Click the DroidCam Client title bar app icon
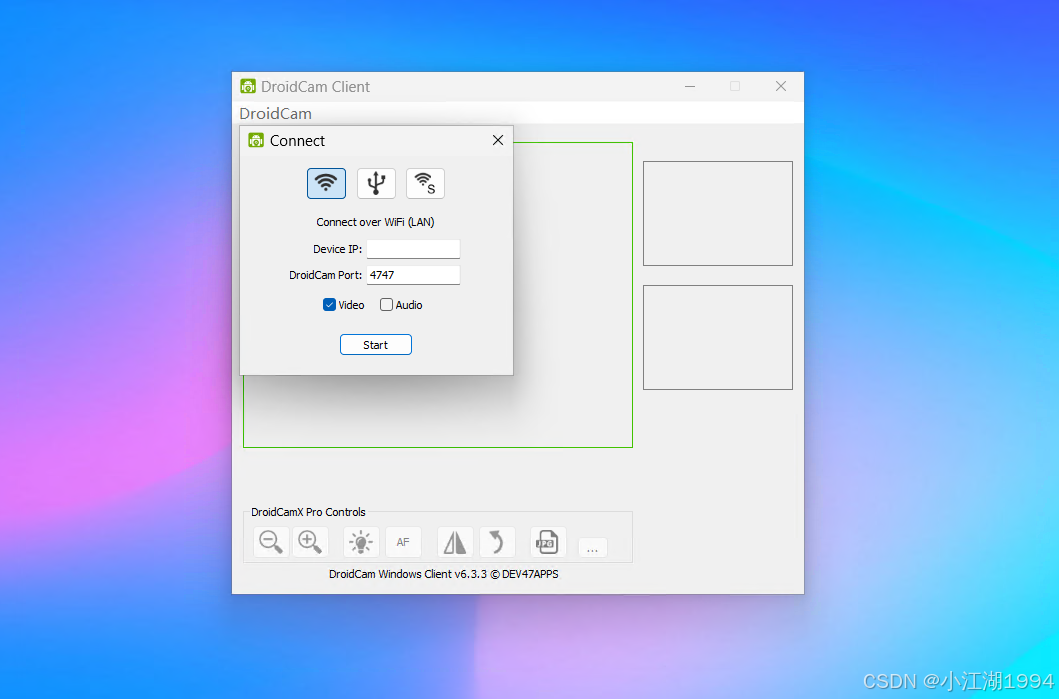 pos(248,86)
